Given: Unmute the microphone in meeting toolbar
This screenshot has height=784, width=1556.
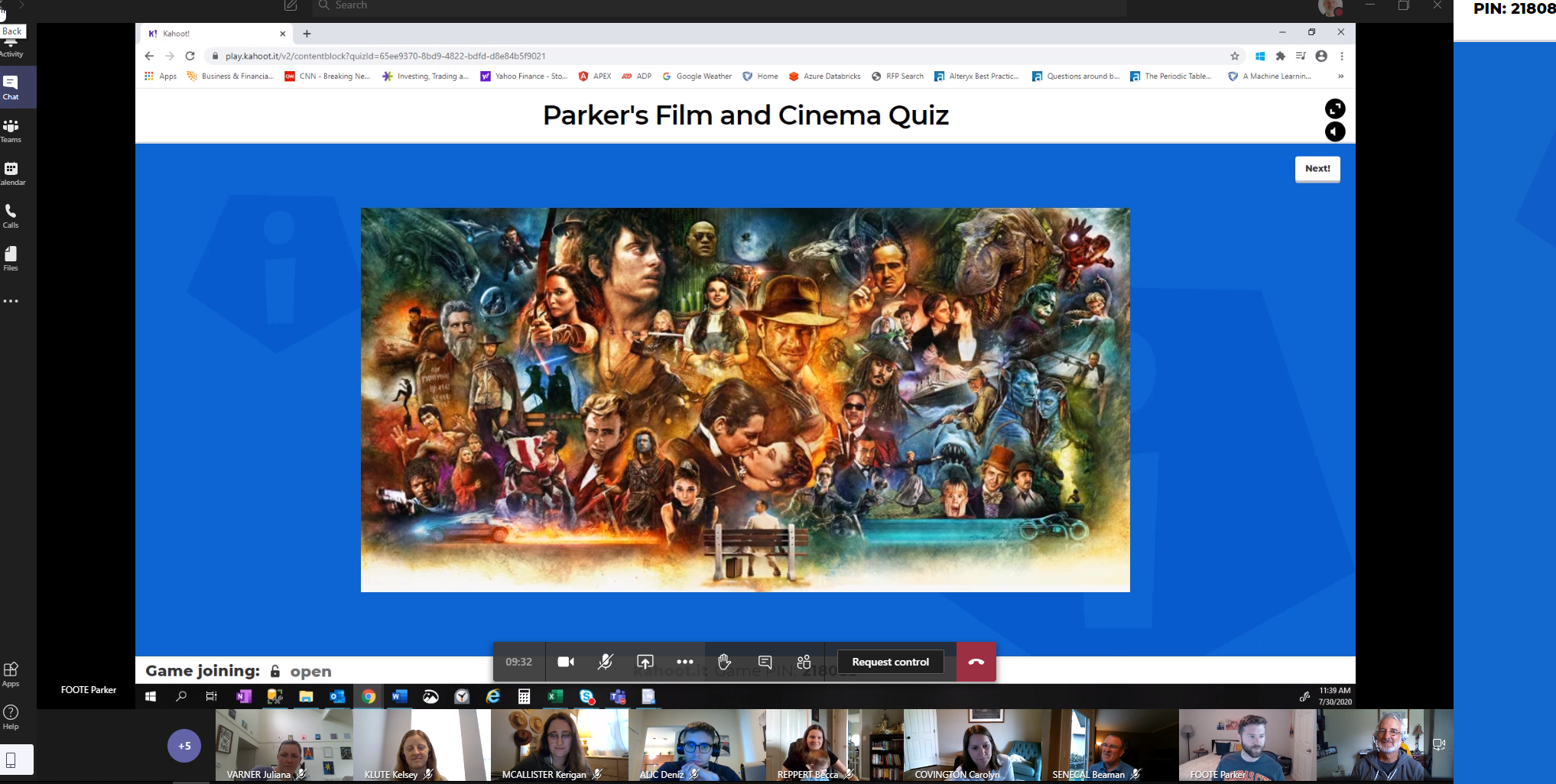Looking at the screenshot, I should point(605,662).
